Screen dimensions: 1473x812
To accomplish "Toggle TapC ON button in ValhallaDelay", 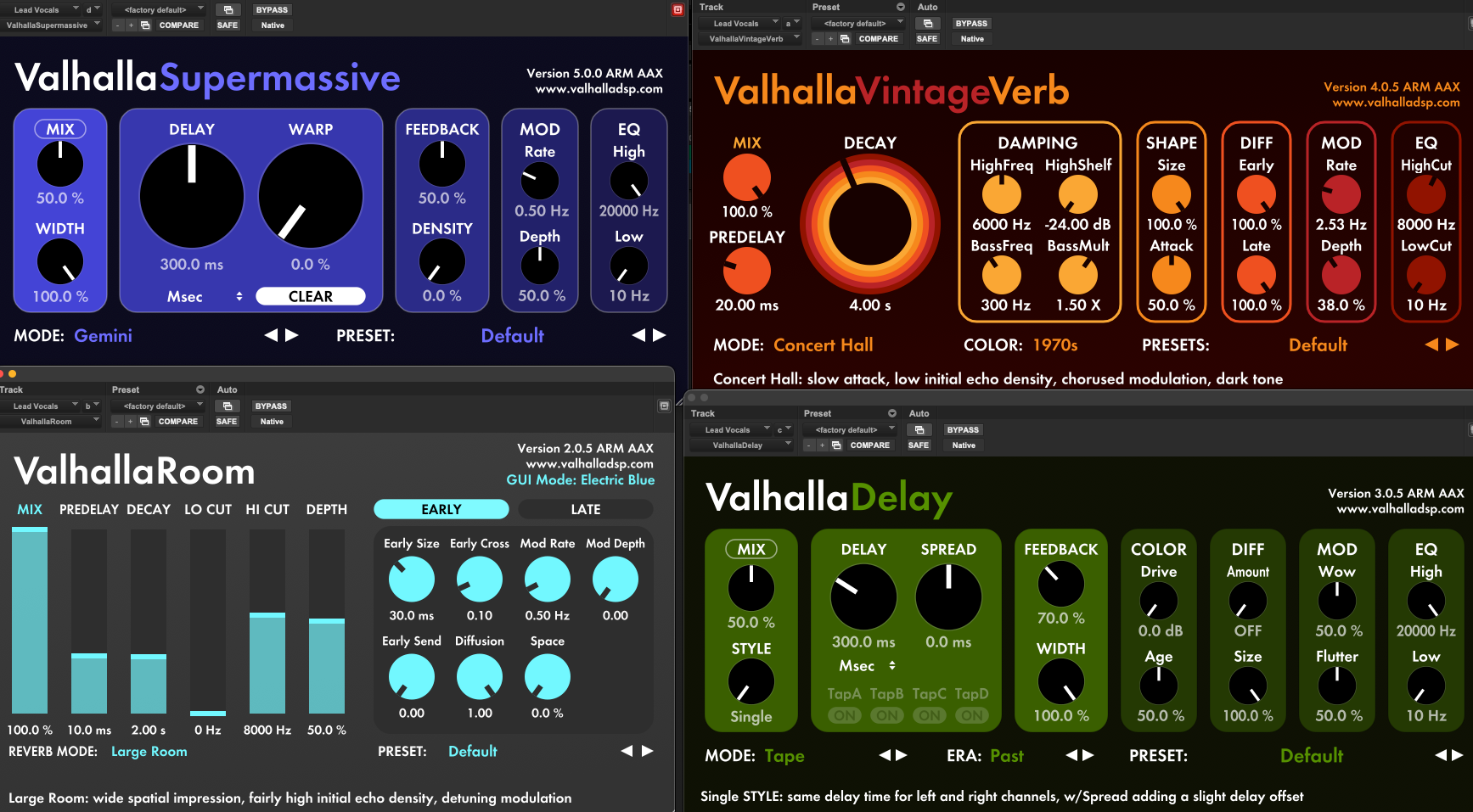I will point(930,715).
